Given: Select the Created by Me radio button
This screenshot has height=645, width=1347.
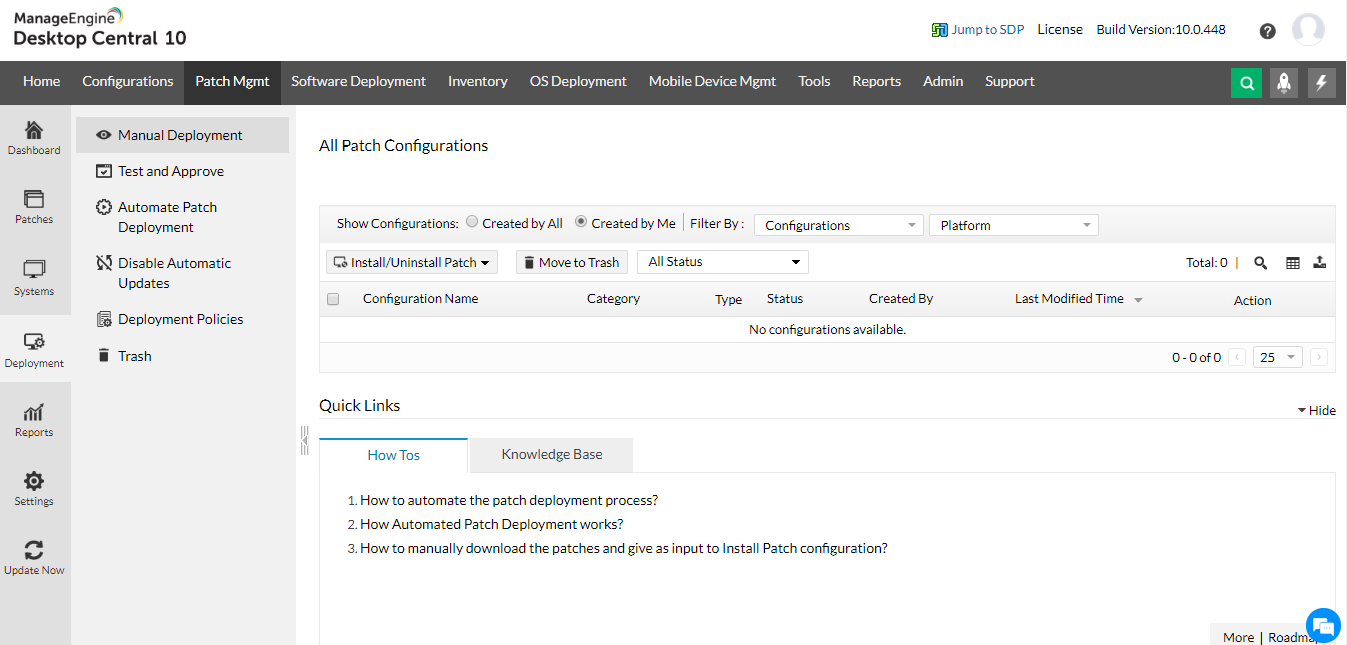Looking at the screenshot, I should click(581, 223).
